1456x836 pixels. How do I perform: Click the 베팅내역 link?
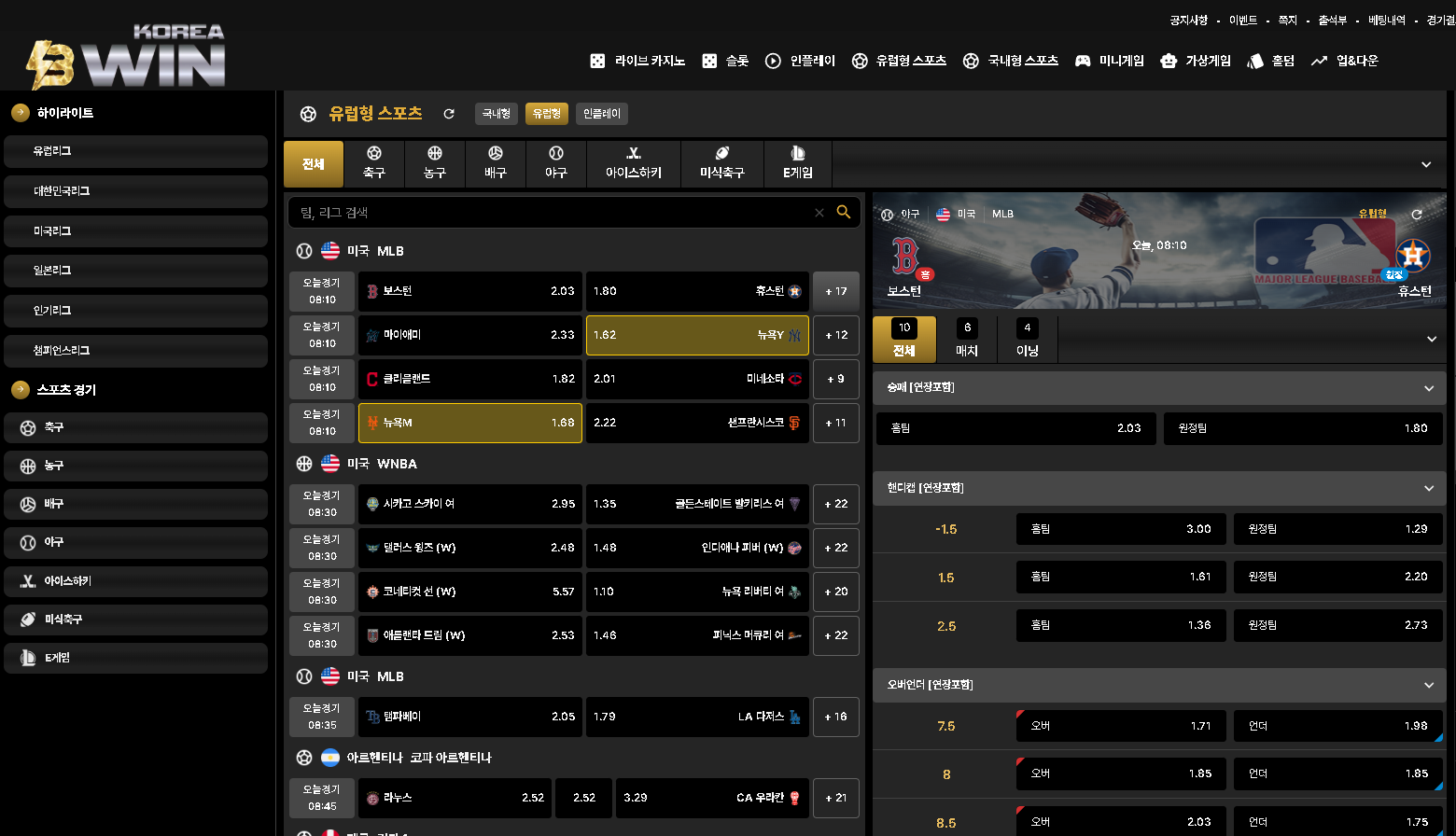tap(1387, 20)
